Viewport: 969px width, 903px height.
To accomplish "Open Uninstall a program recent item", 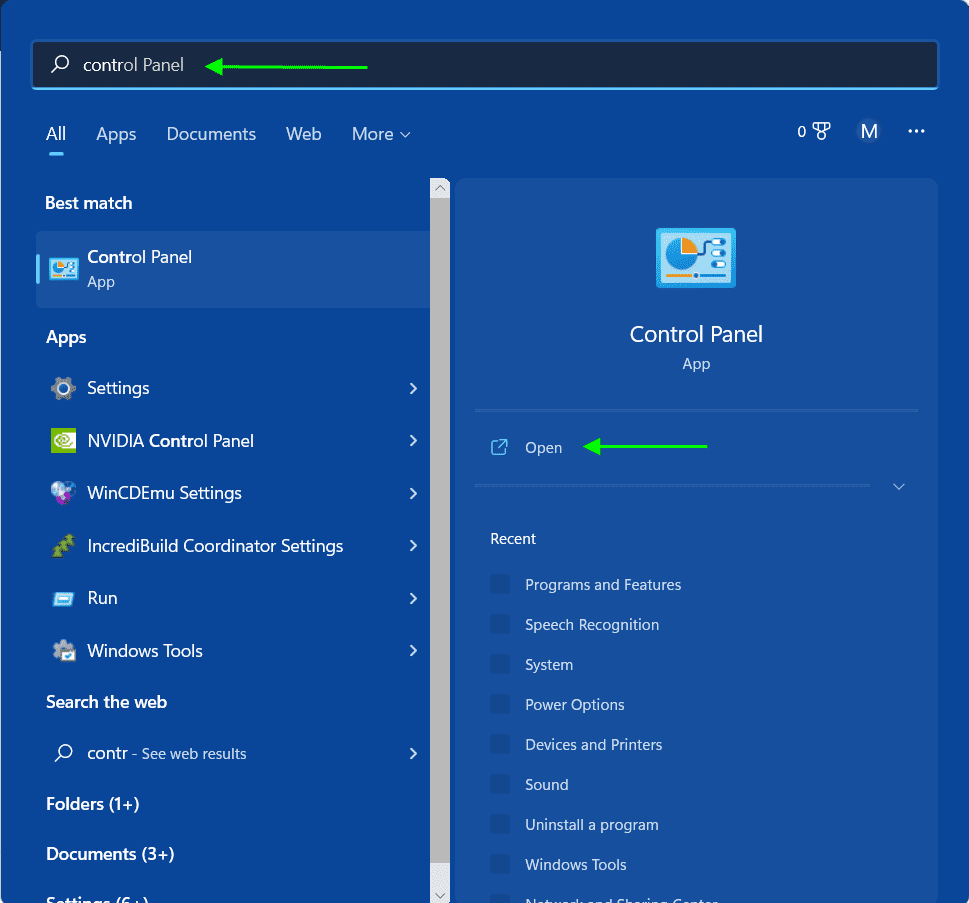I will click(x=591, y=825).
